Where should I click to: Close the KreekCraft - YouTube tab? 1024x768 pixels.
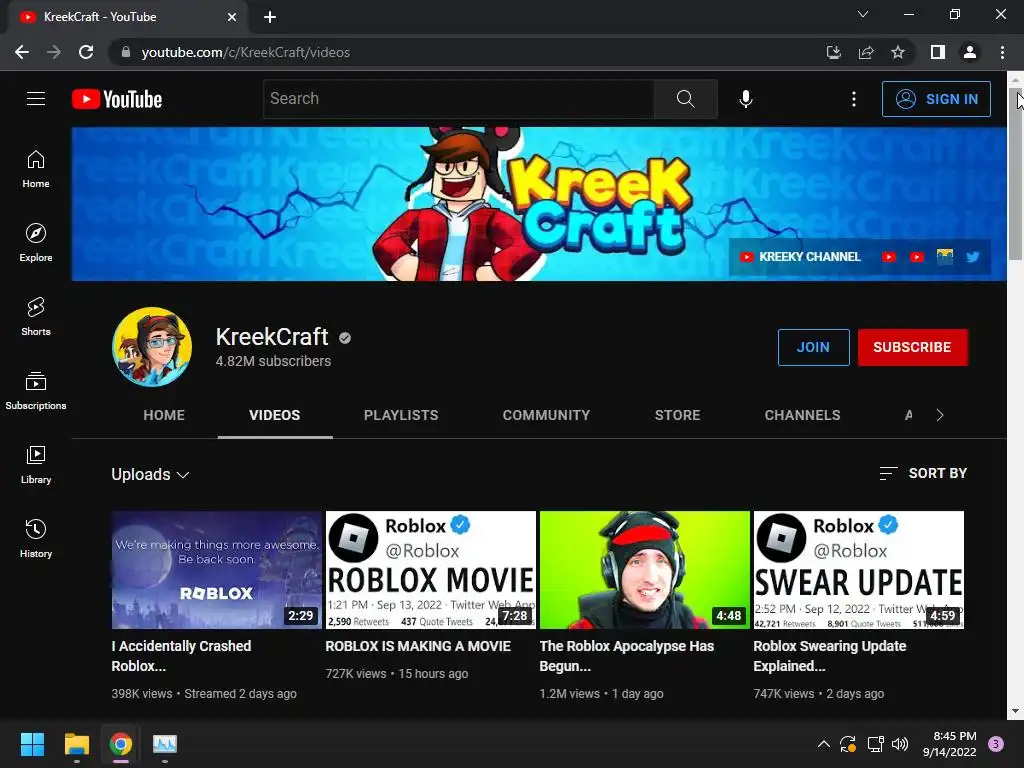[x=232, y=17]
